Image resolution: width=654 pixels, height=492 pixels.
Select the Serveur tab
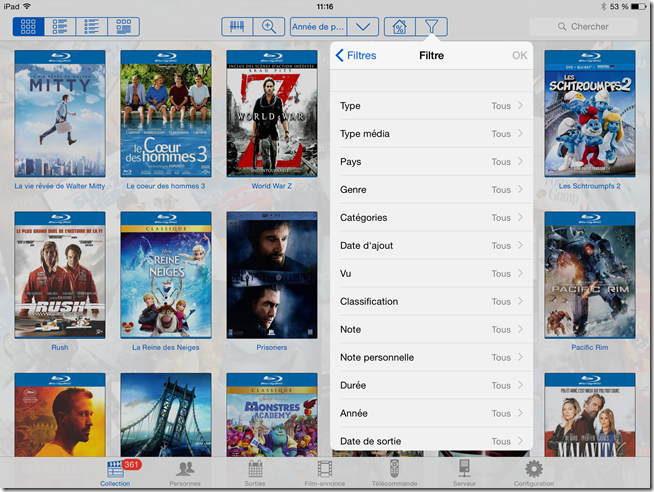coord(464,473)
